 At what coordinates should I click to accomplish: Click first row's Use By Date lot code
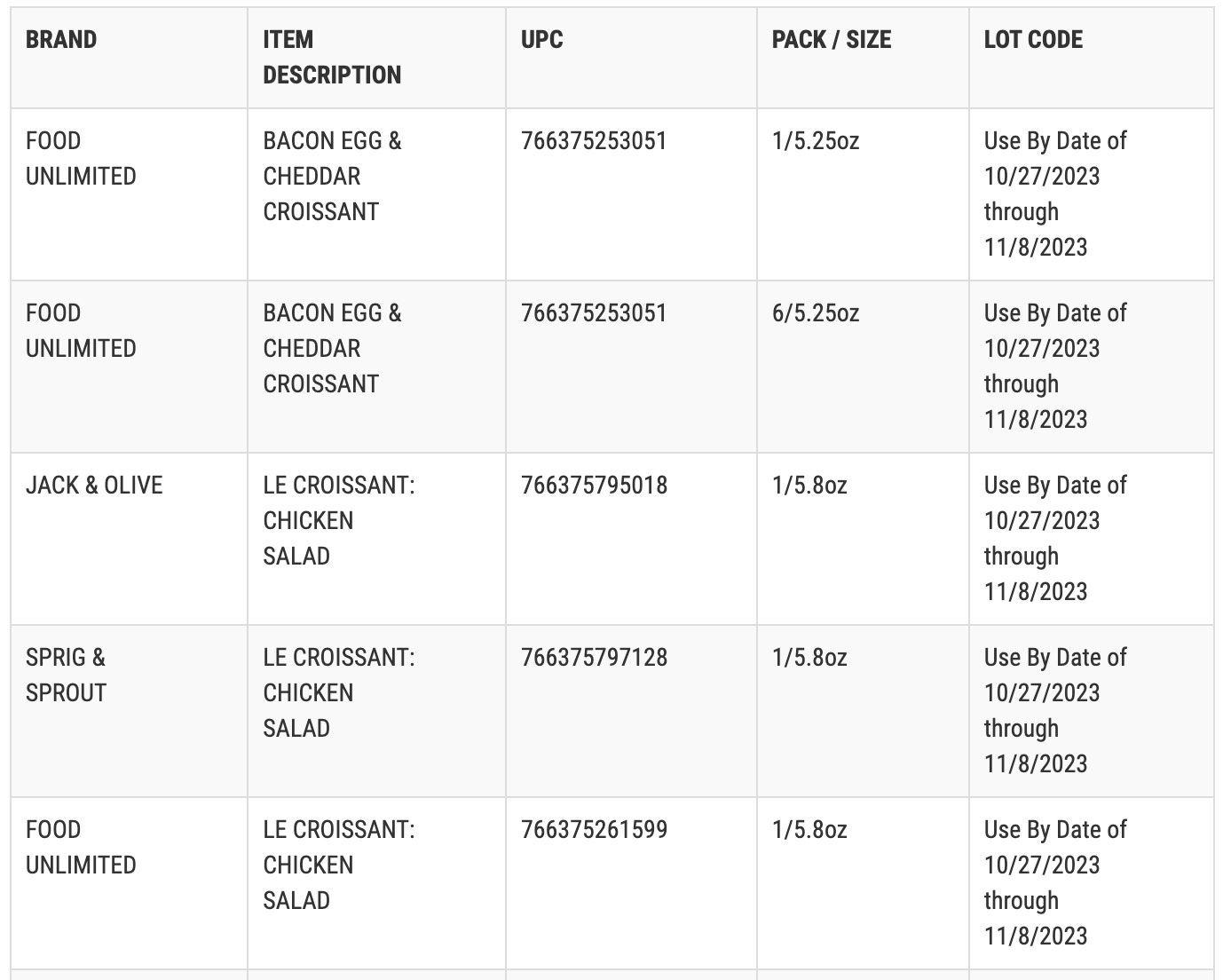1091,194
